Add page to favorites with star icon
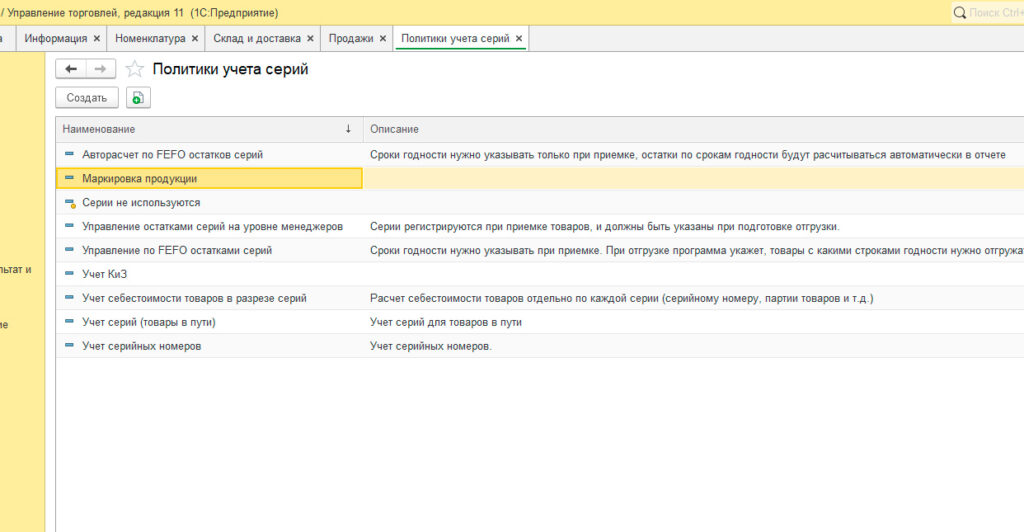 tap(135, 69)
